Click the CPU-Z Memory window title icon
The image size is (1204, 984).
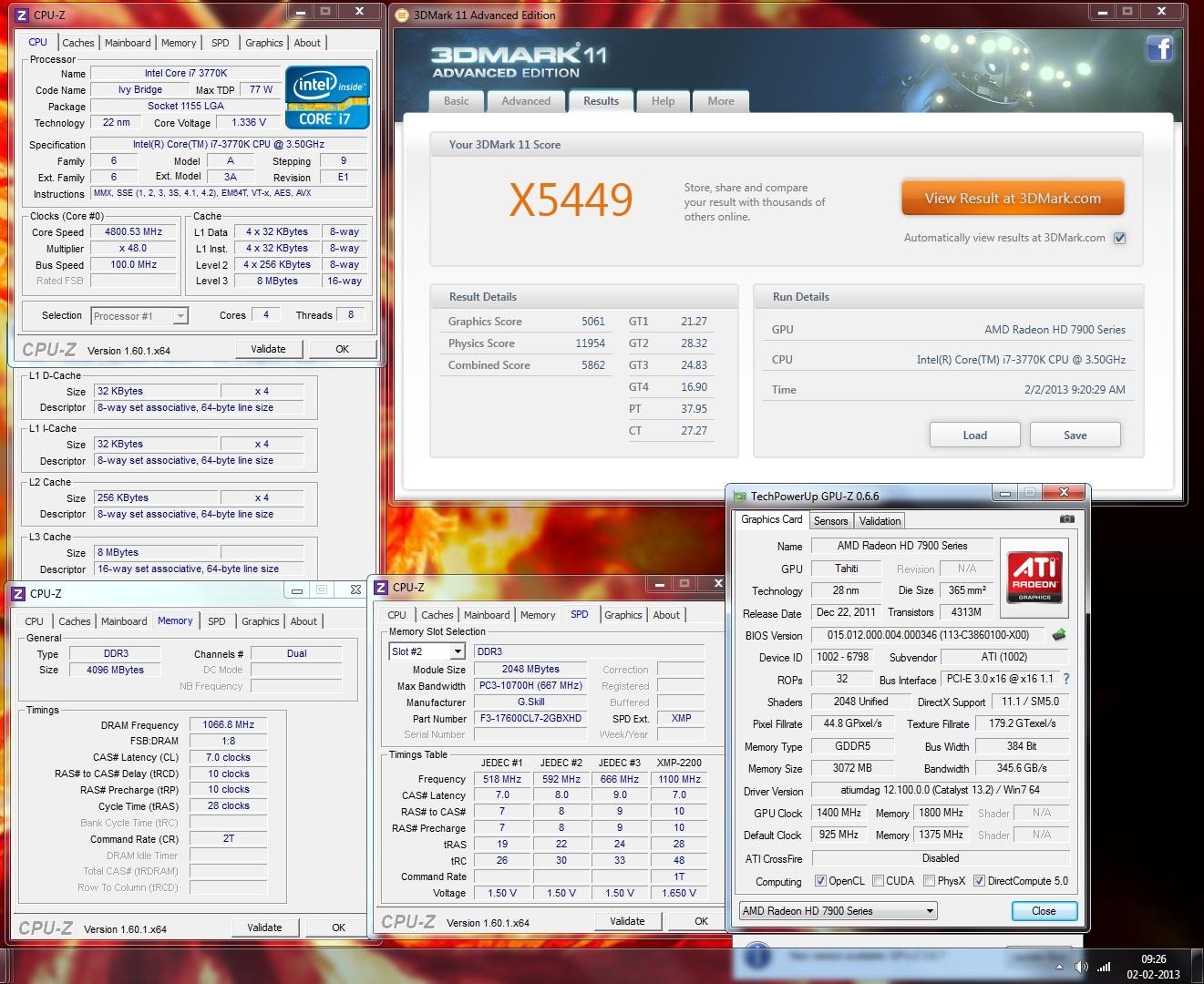(19, 593)
